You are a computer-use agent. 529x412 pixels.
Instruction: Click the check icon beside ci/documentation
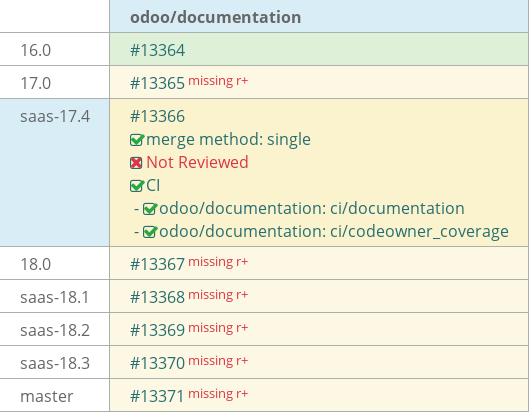click(150, 209)
